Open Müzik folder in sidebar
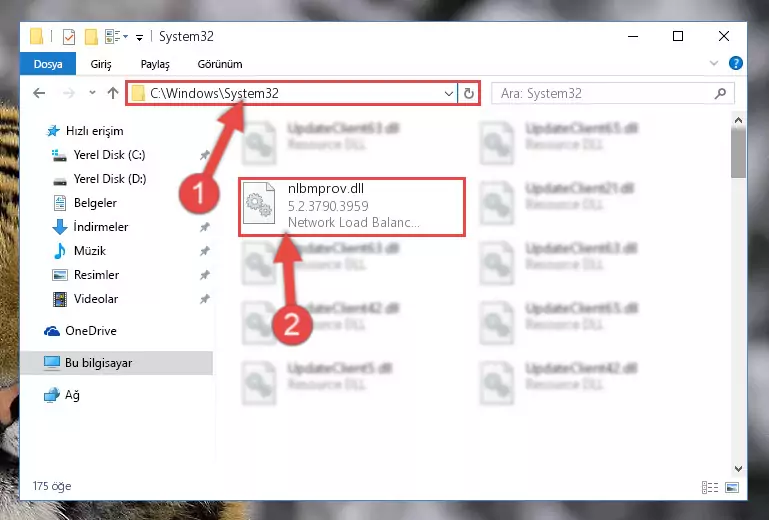The width and height of the screenshot is (769, 520). click(90, 251)
